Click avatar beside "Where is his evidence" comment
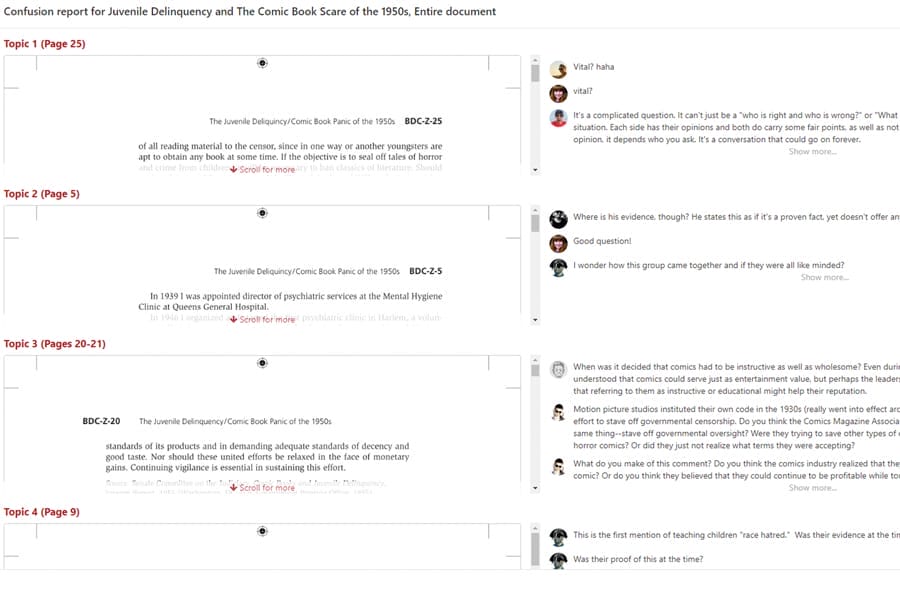900x600 pixels. click(558, 219)
